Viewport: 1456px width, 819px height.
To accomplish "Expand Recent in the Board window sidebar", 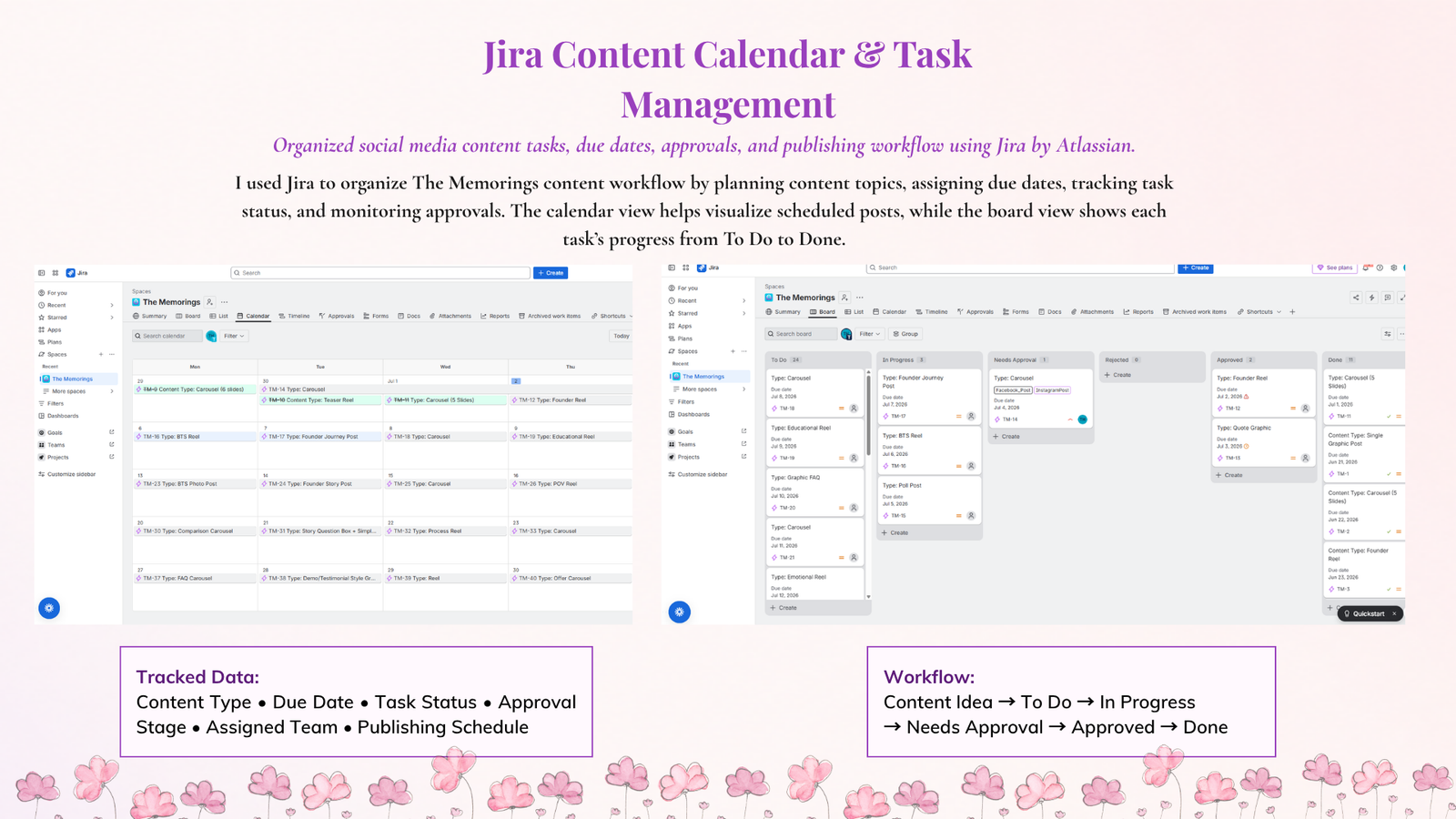I will point(743,300).
